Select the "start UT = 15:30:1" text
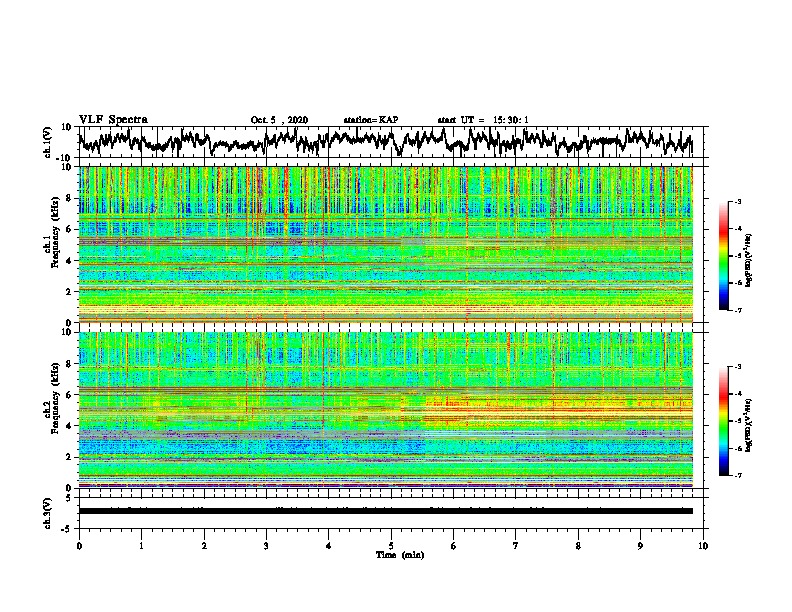 tap(483, 120)
